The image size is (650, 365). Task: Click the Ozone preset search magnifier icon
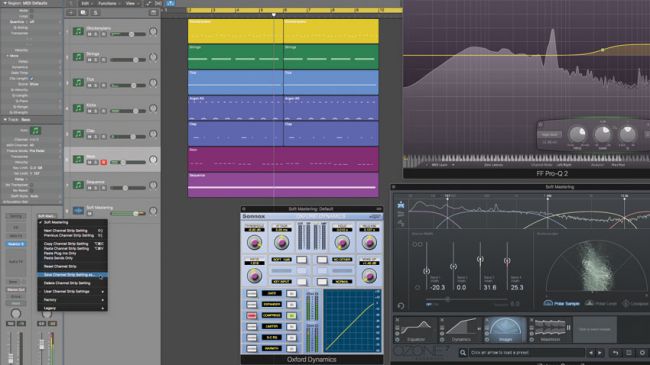pyautogui.click(x=463, y=353)
